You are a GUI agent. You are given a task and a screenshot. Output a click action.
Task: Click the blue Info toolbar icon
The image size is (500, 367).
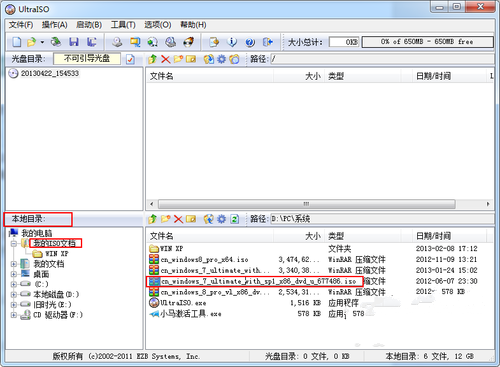[232, 42]
